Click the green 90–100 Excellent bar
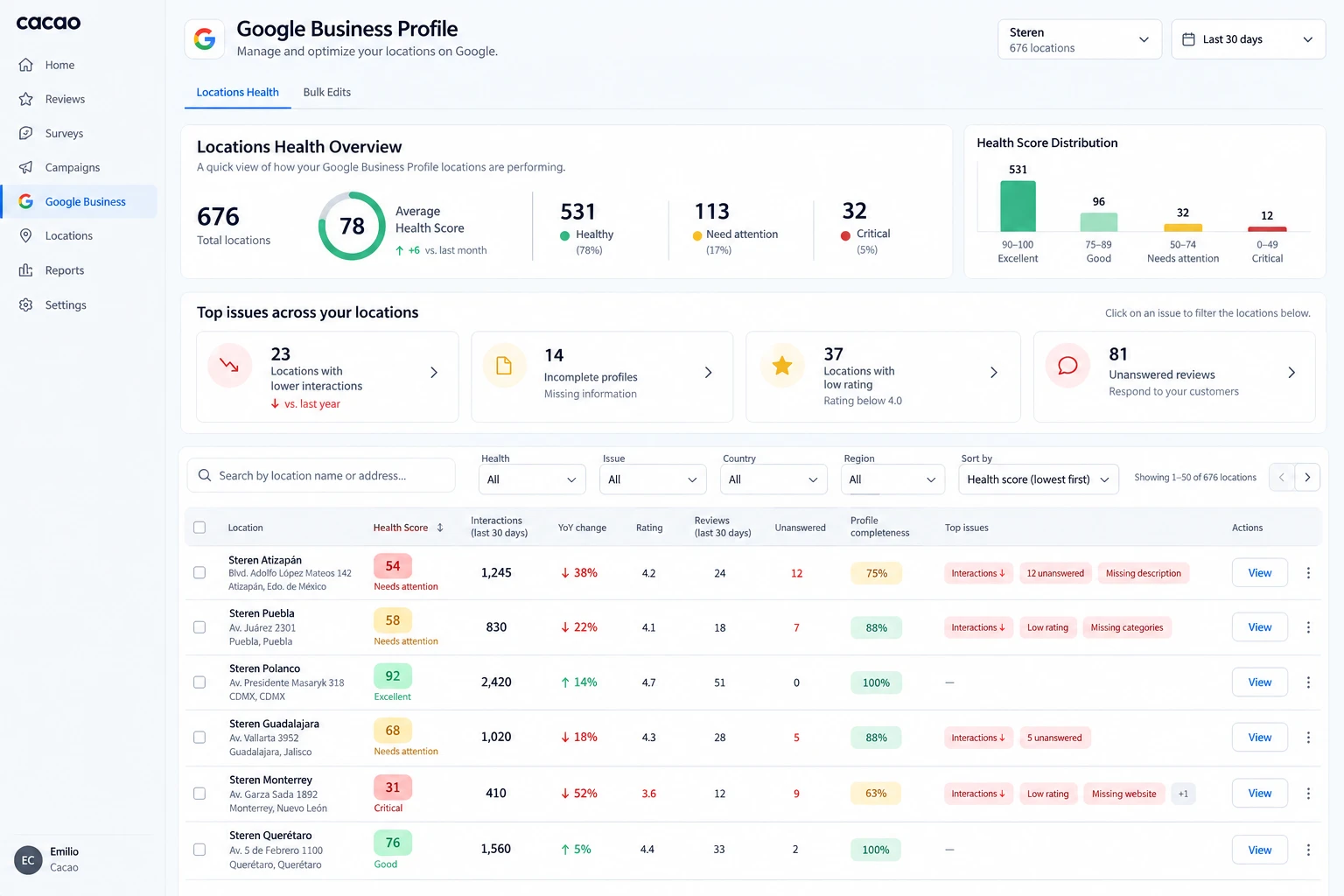Image resolution: width=1344 pixels, height=896 pixels. point(1018,206)
